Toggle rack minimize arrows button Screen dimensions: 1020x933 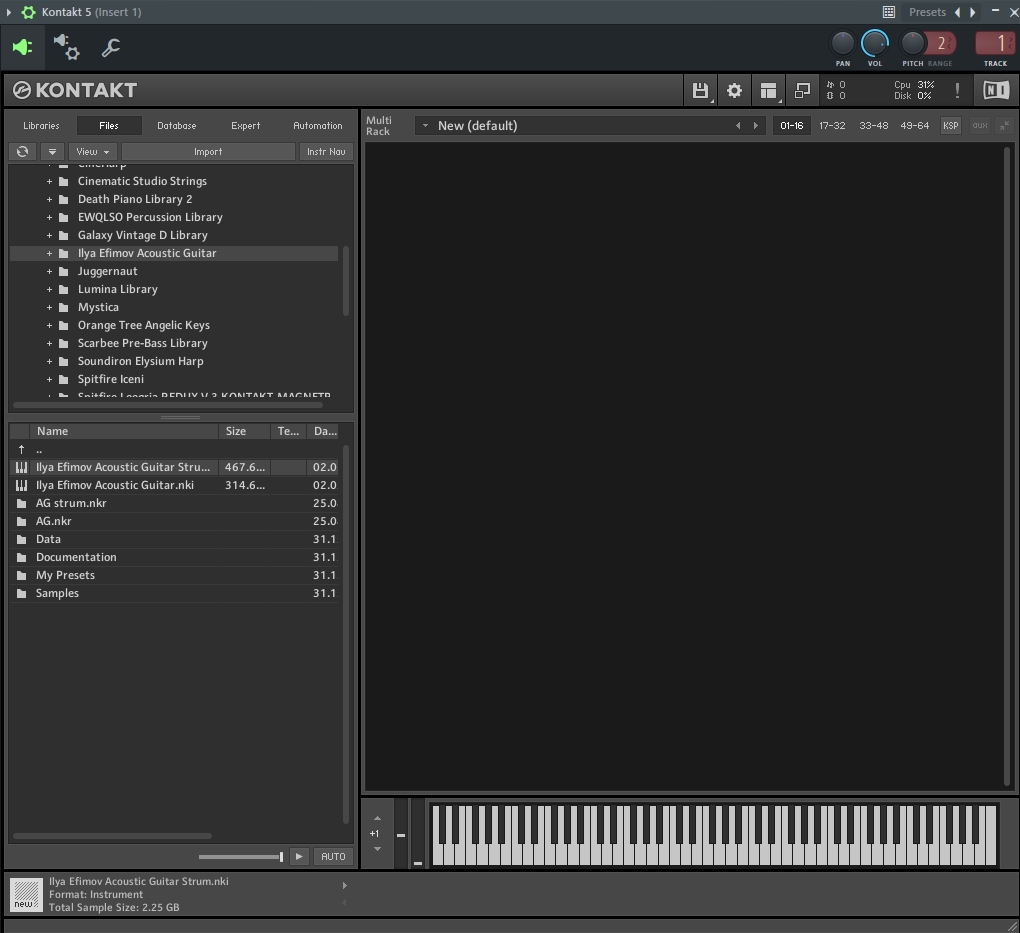[x=1005, y=126]
